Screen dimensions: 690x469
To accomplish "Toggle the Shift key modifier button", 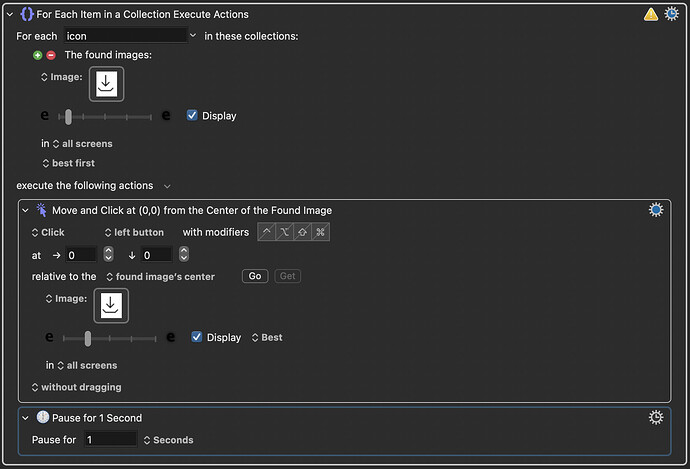I will pos(302,232).
